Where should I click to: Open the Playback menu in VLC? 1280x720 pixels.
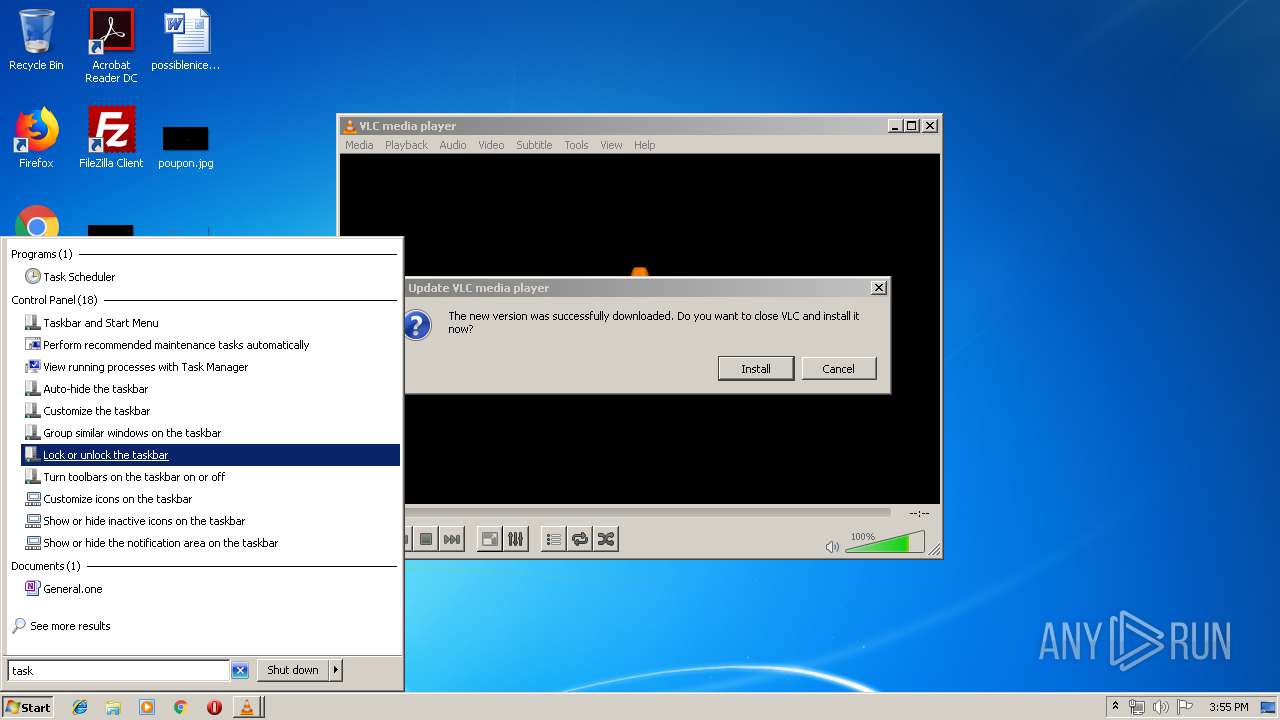click(x=406, y=145)
